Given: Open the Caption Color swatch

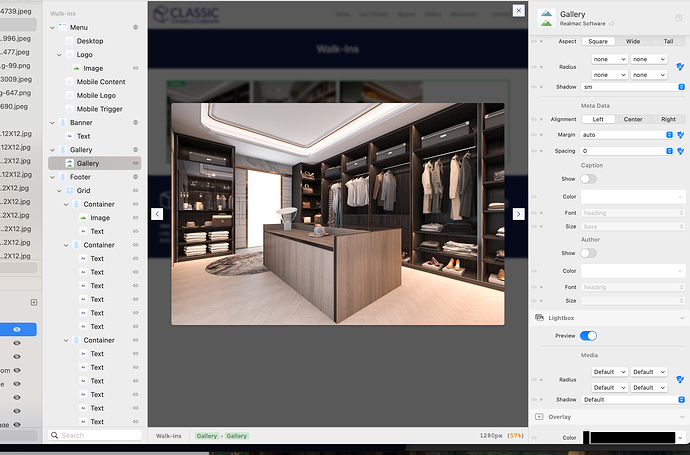Looking at the screenshot, I should tap(633, 197).
